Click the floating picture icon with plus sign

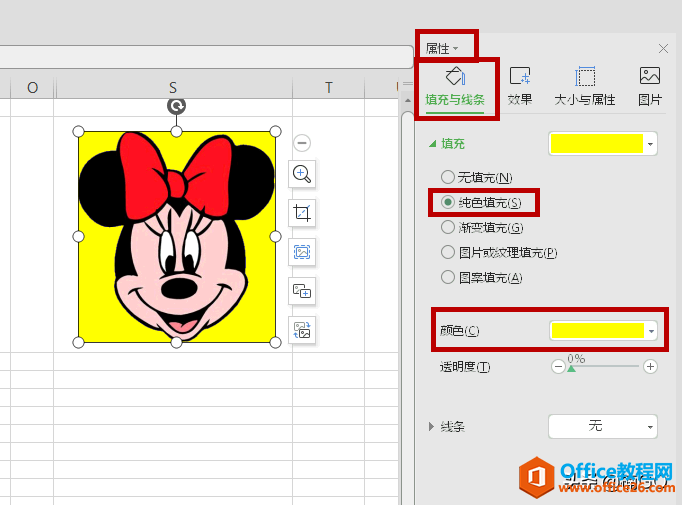pyautogui.click(x=302, y=291)
